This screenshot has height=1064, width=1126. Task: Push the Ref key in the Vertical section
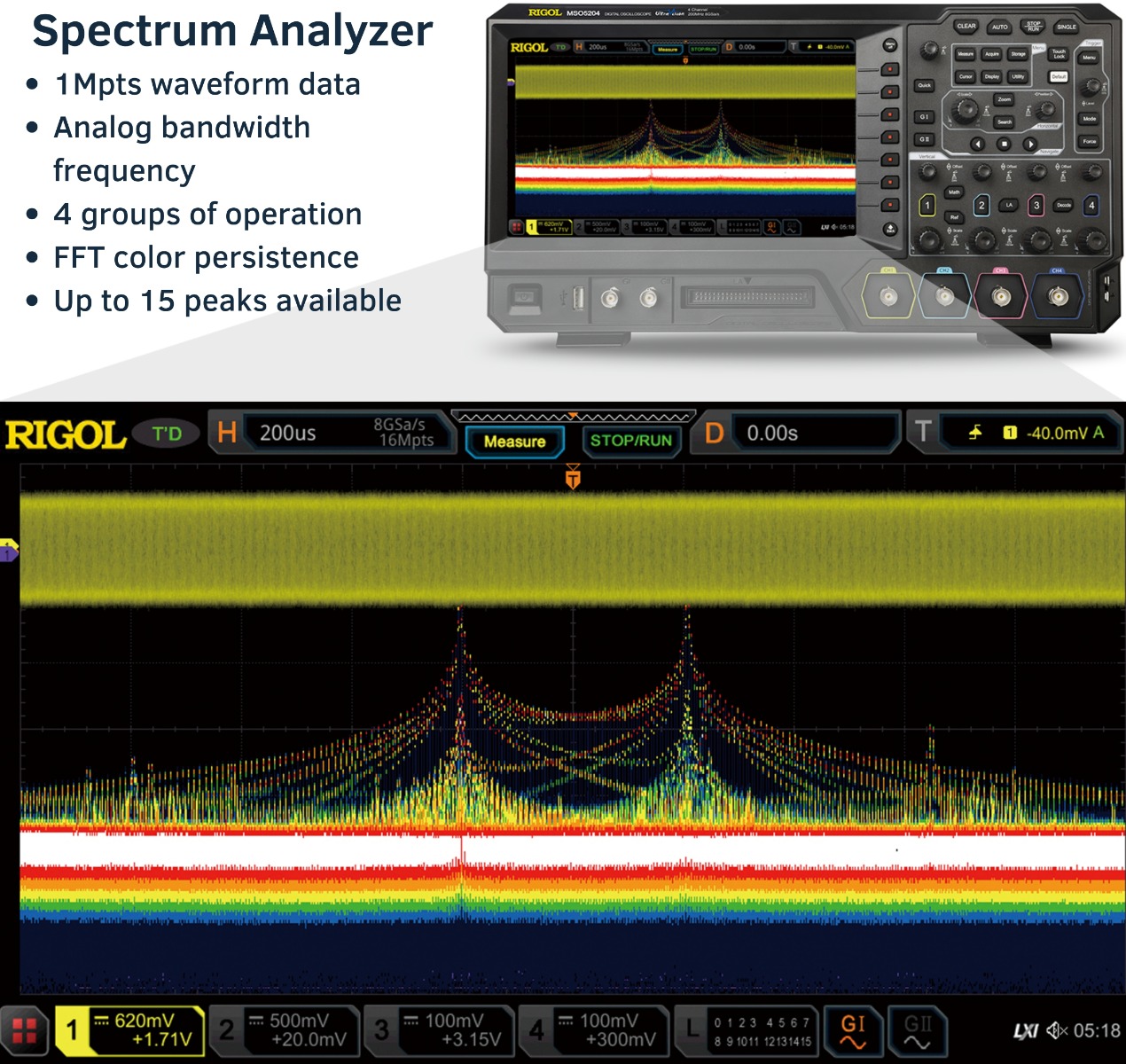tap(954, 216)
